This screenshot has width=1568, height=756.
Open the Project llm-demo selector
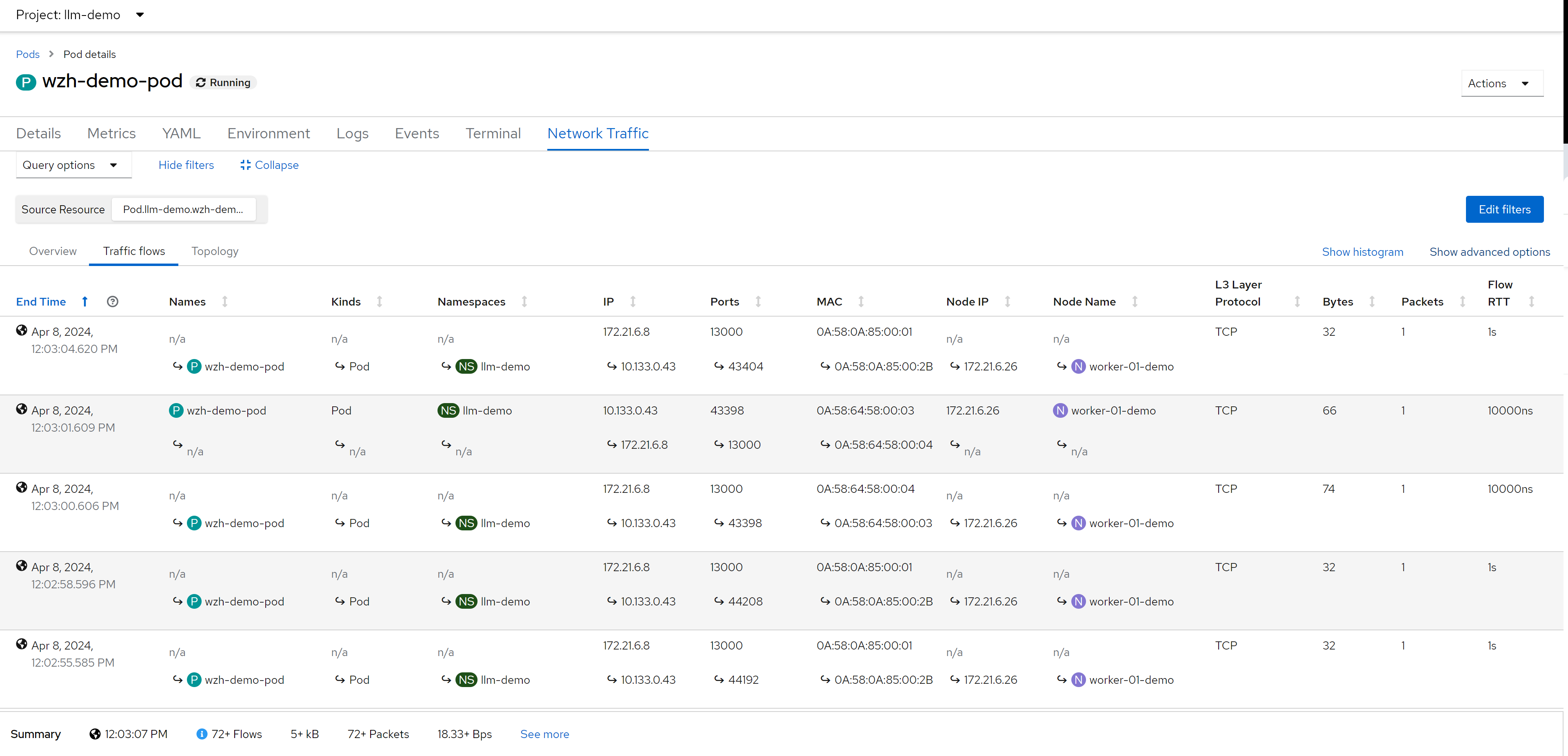tap(79, 15)
